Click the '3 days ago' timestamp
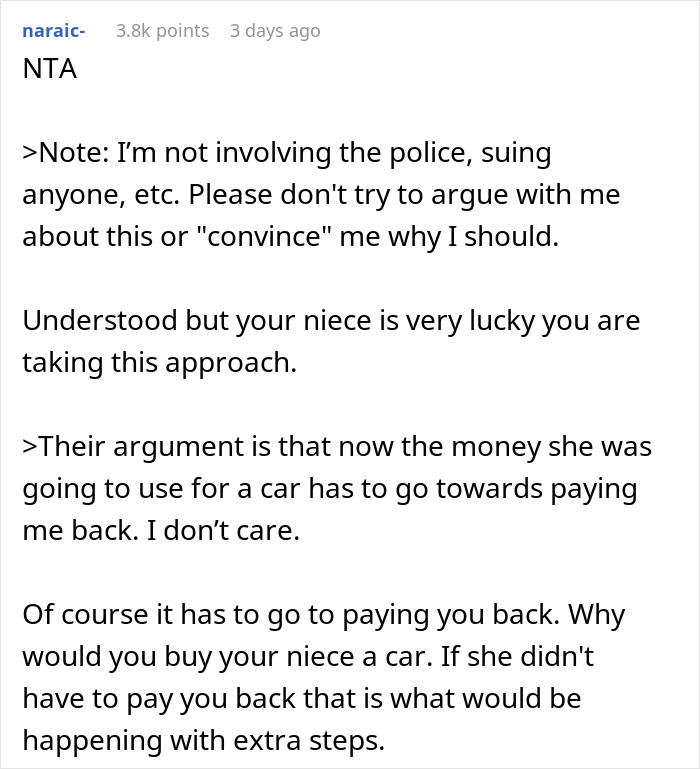This screenshot has height=769, width=700. pos(275,31)
